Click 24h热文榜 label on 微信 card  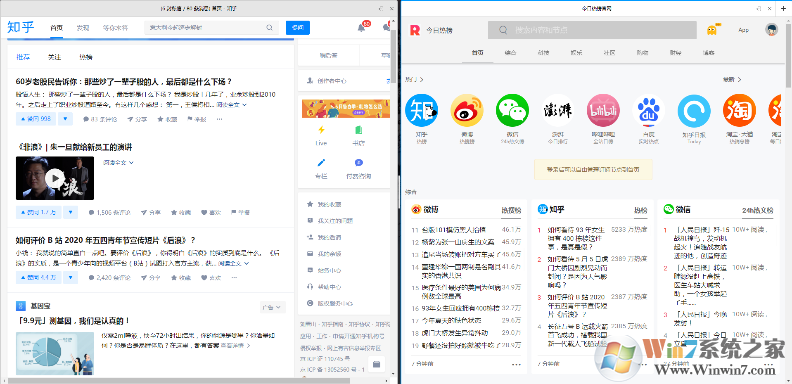(758, 210)
